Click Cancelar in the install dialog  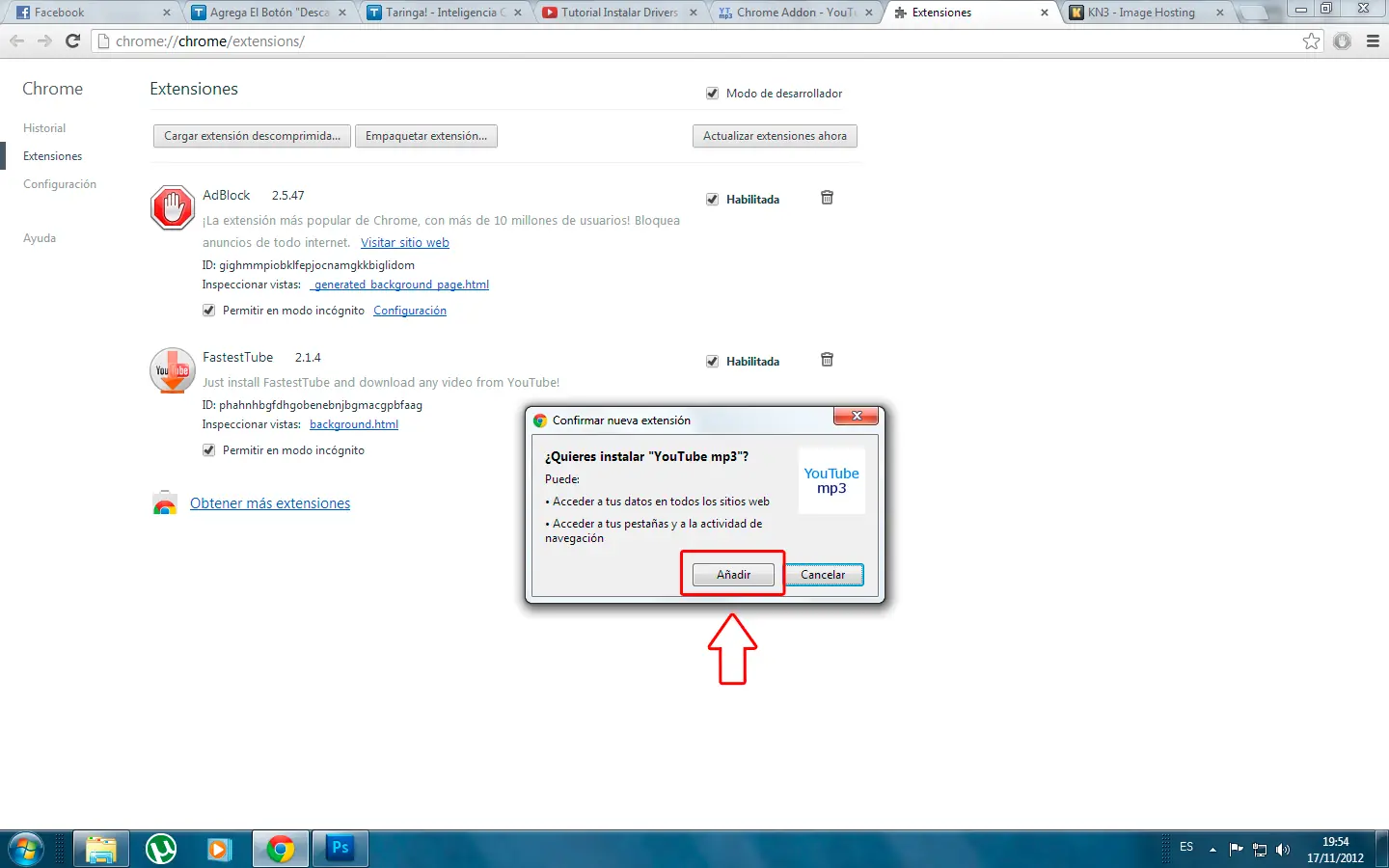pos(823,575)
